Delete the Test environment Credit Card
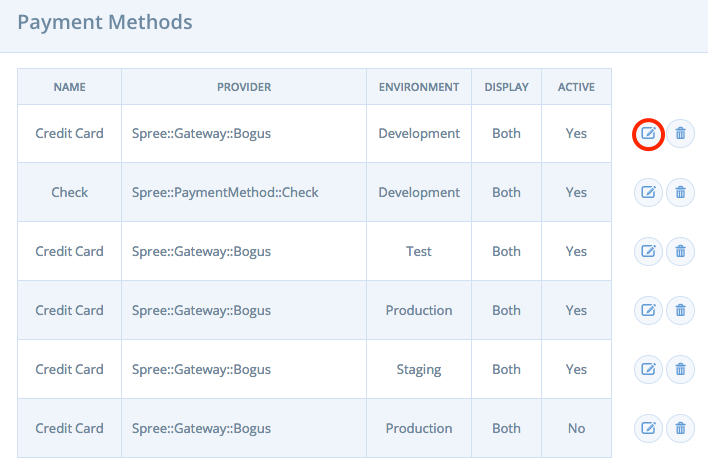The width and height of the screenshot is (708, 476). (x=680, y=251)
